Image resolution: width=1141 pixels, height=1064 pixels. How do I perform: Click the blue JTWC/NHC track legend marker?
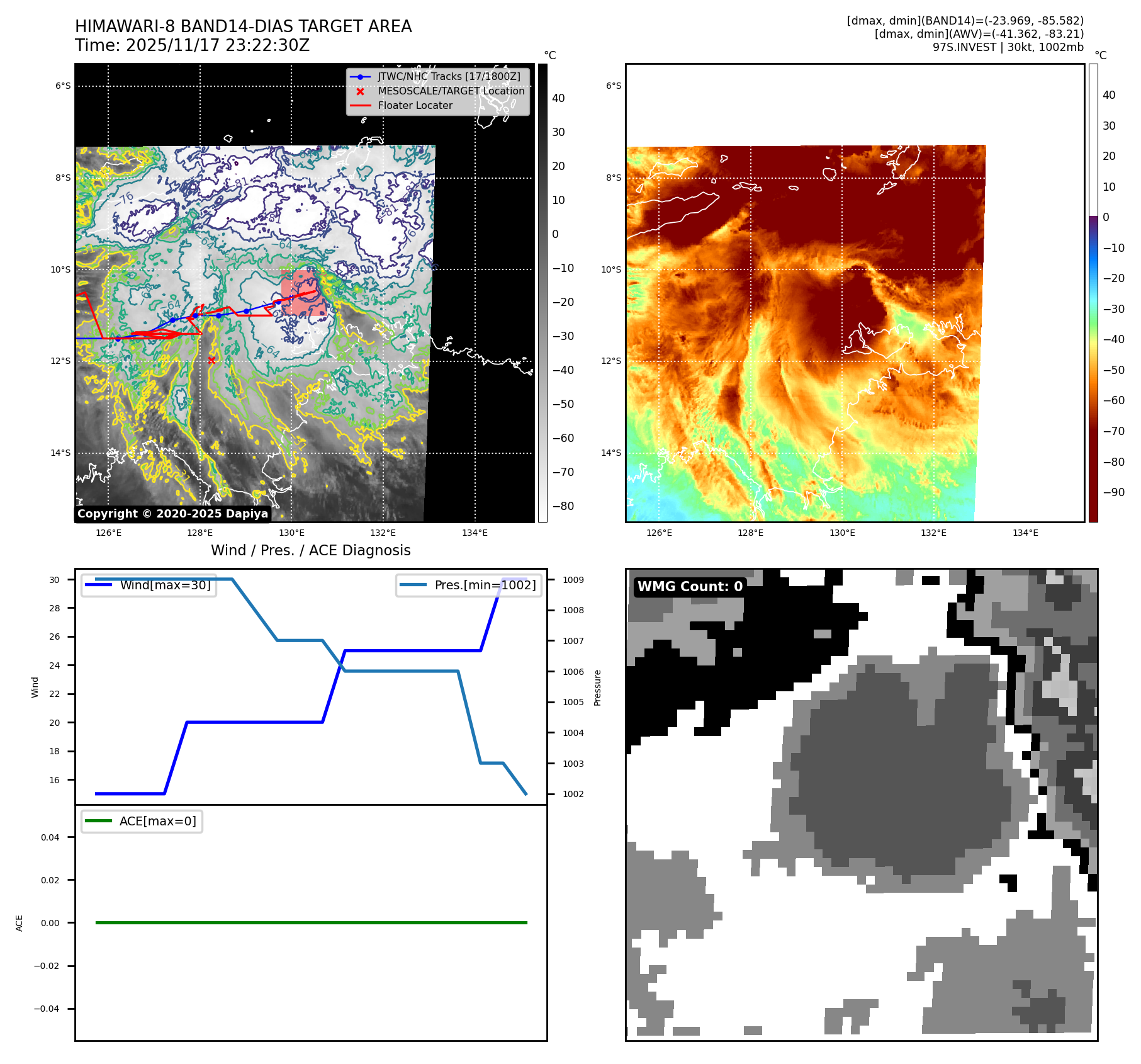[360, 77]
